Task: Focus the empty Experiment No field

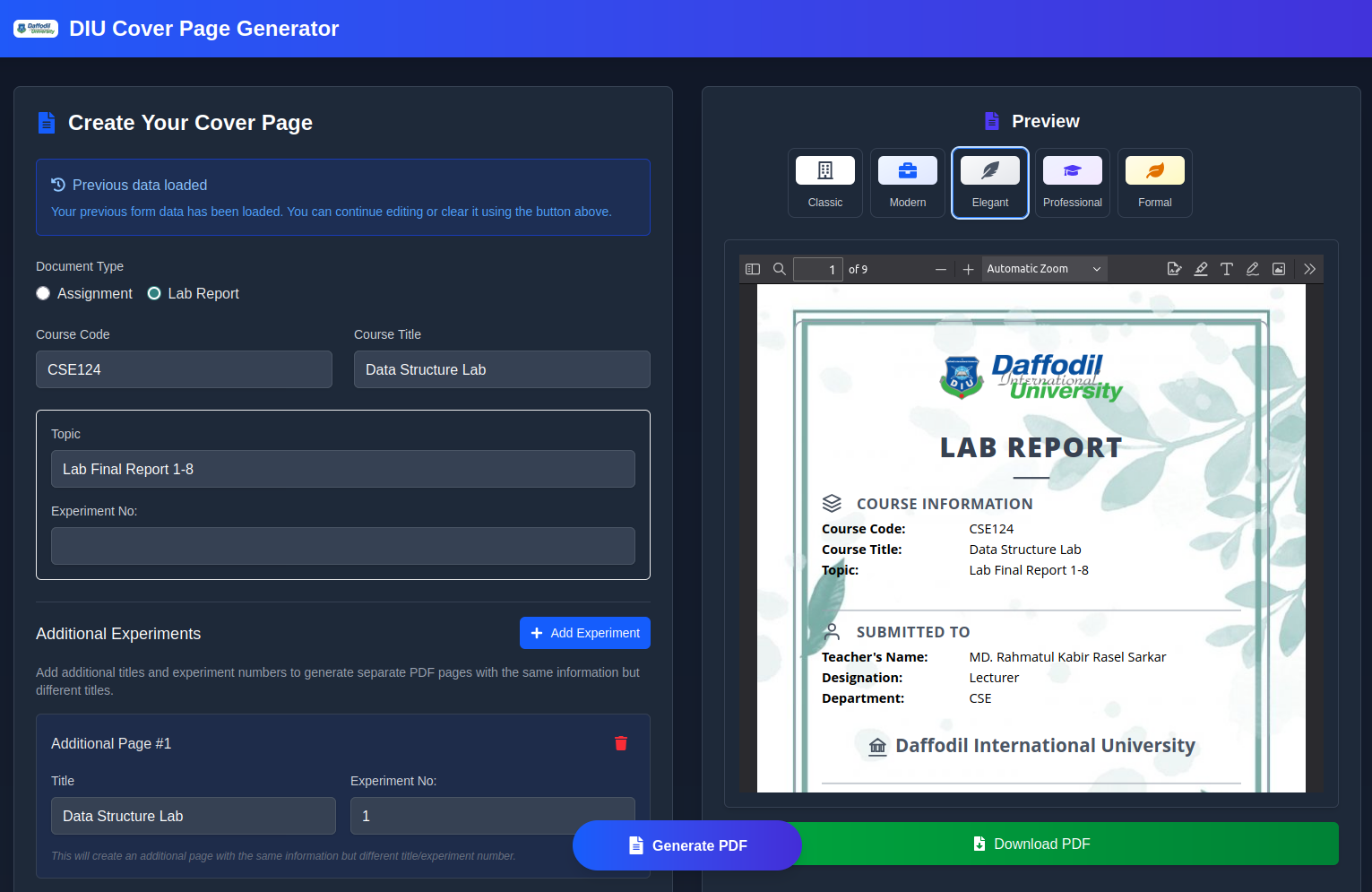Action: click(343, 546)
